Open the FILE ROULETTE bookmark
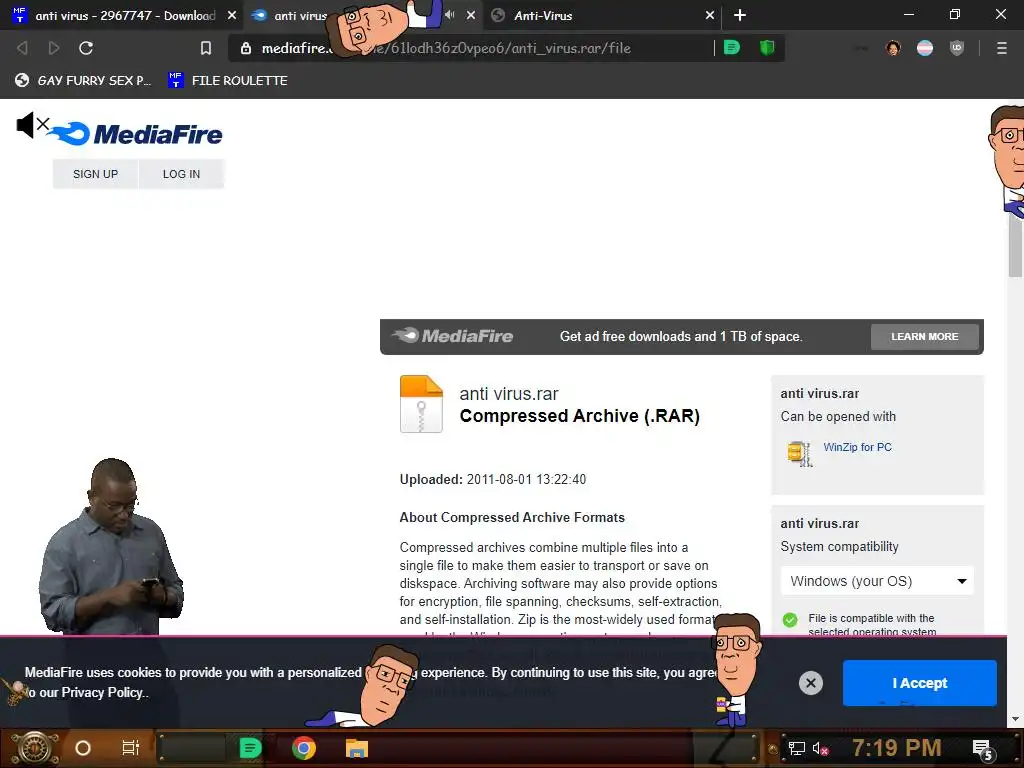The height and width of the screenshot is (768, 1024). click(x=227, y=80)
